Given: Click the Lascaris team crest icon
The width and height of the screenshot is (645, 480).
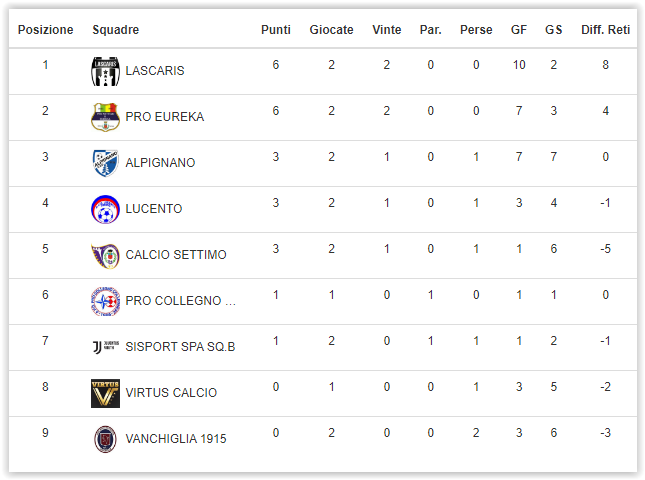Looking at the screenshot, I should [105, 71].
